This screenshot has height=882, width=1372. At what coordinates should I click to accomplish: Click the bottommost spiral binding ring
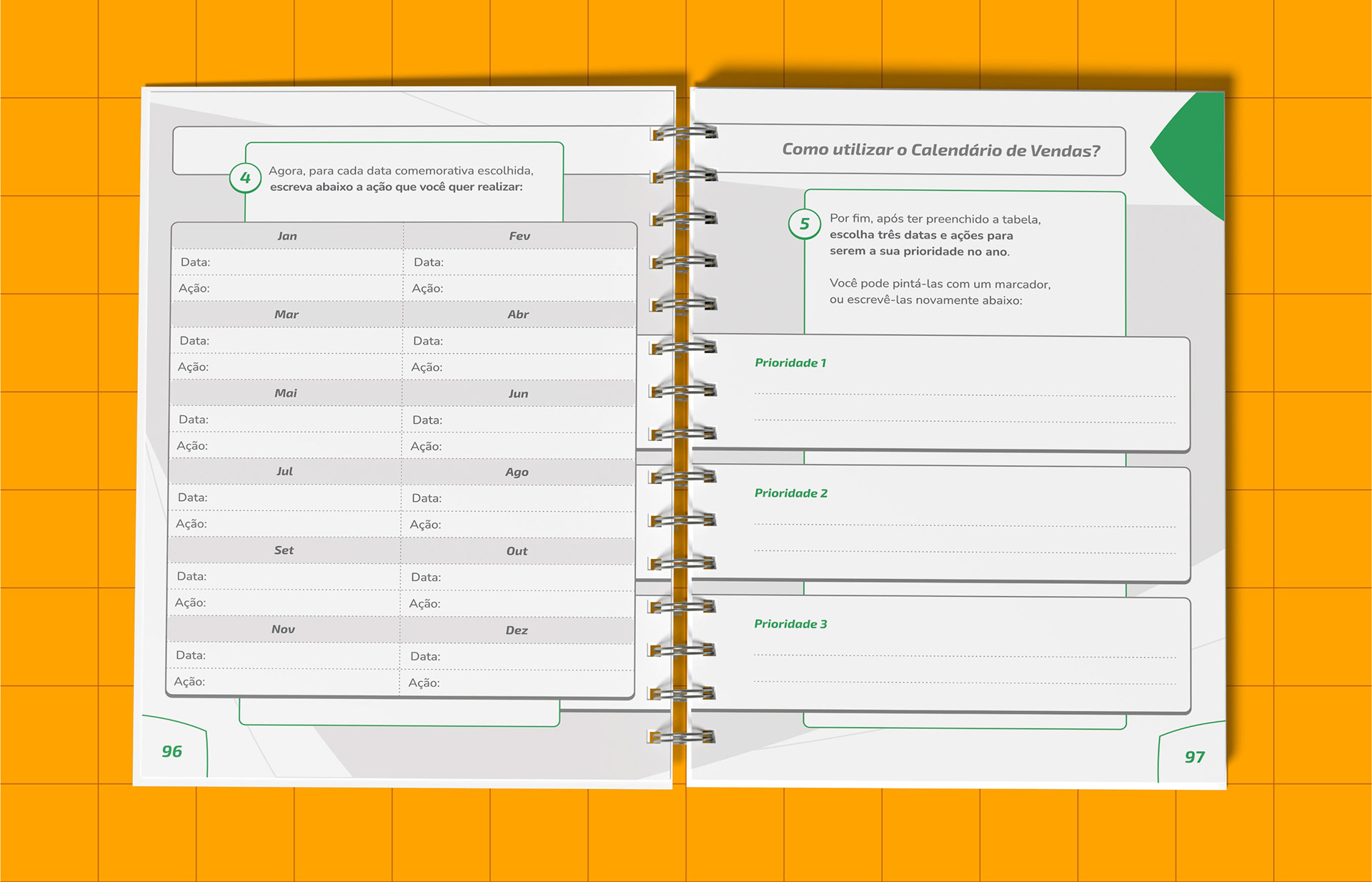pos(682,736)
